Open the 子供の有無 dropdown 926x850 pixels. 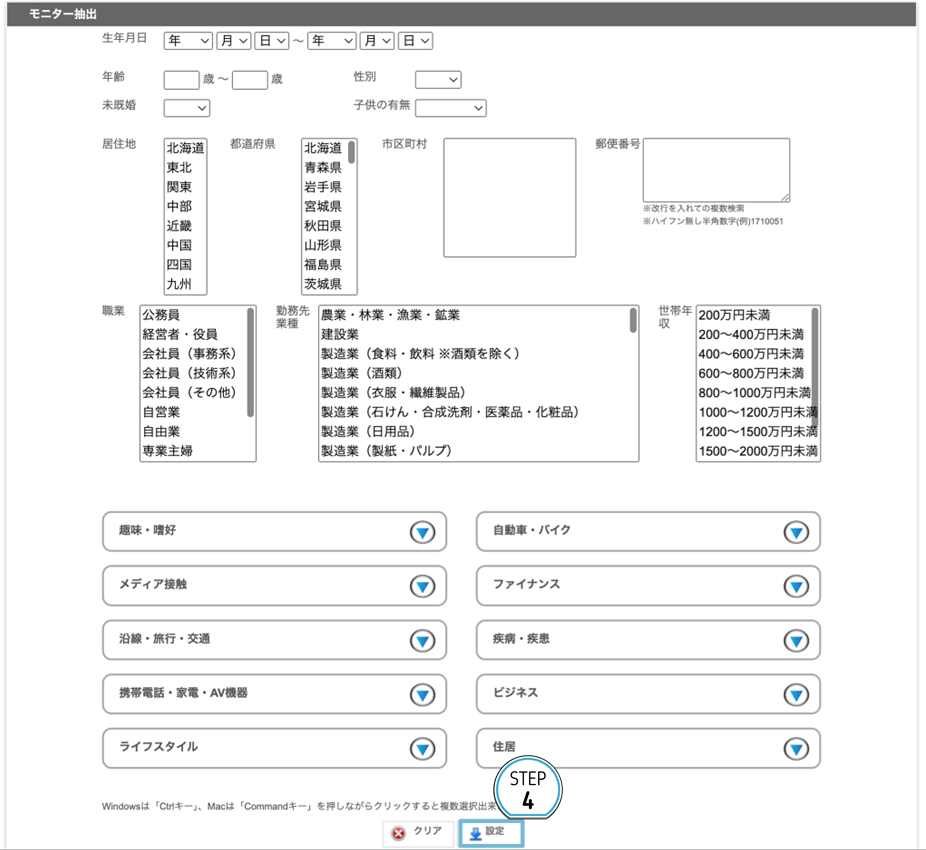[x=450, y=108]
